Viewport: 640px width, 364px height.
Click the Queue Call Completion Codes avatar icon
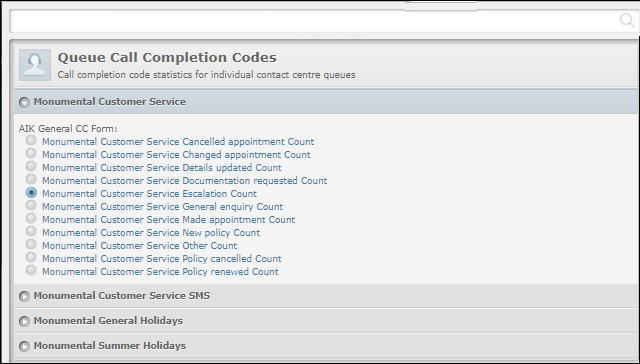pyautogui.click(x=35, y=65)
